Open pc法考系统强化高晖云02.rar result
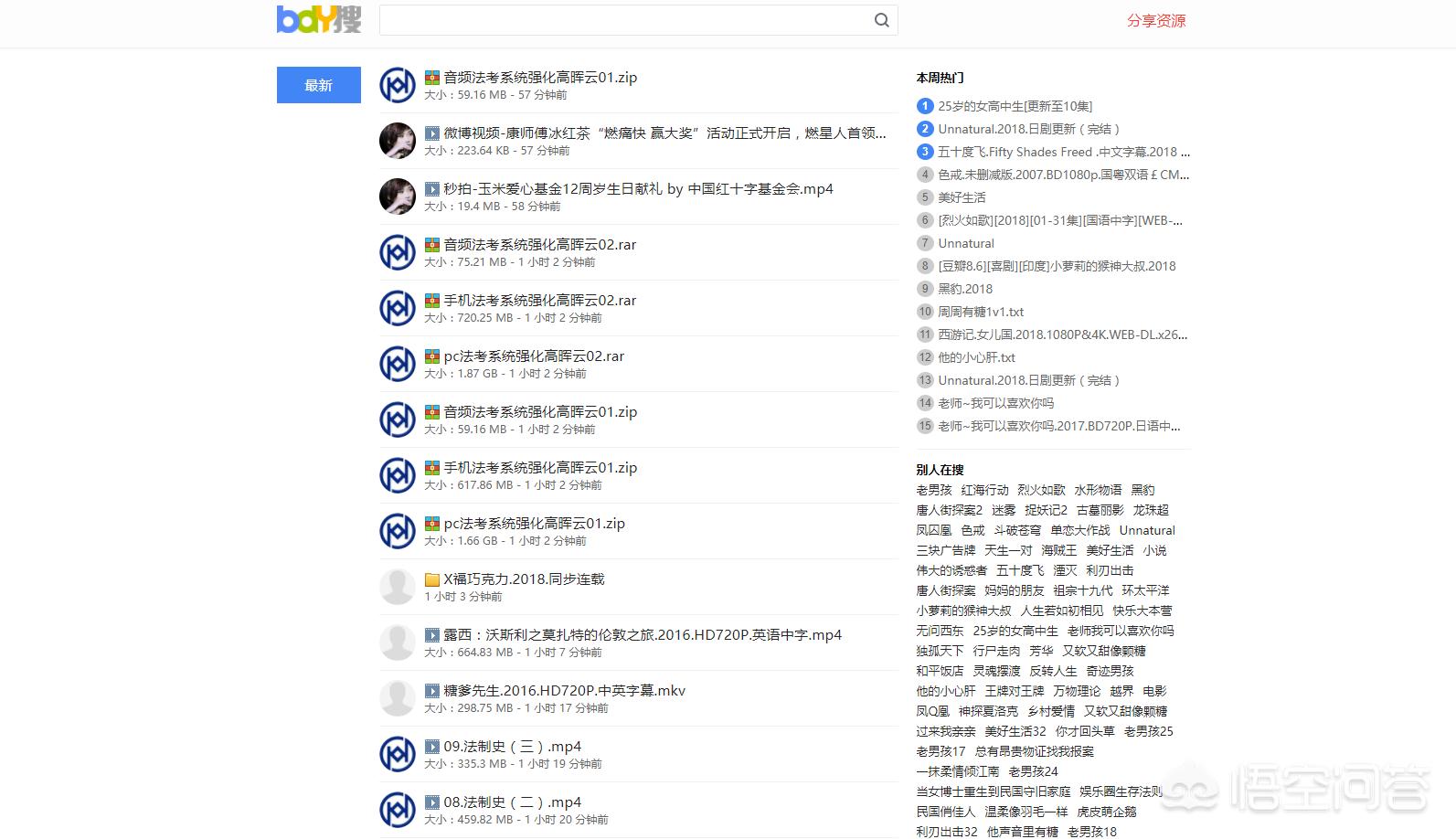The image size is (1456, 839). [x=535, y=356]
